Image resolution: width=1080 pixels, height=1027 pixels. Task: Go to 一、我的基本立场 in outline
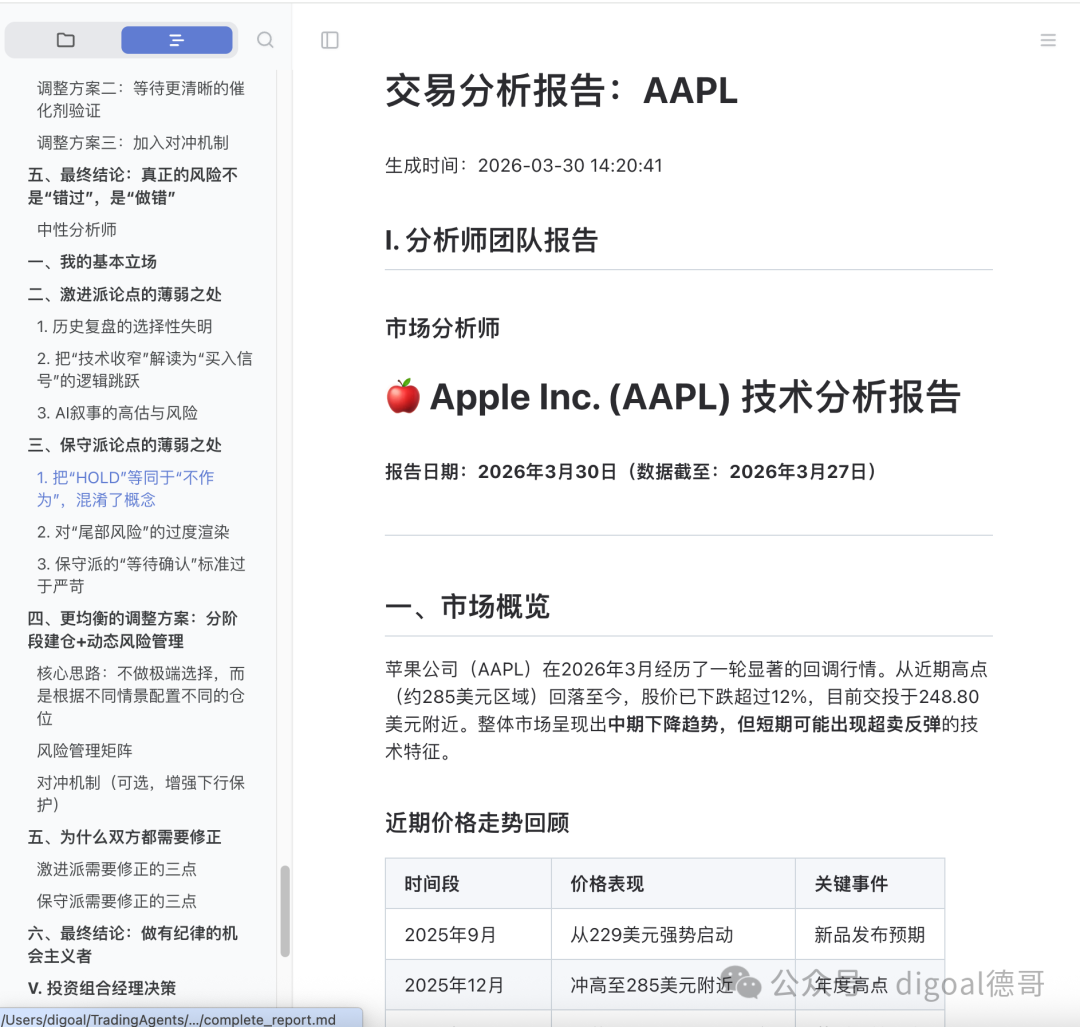92,262
